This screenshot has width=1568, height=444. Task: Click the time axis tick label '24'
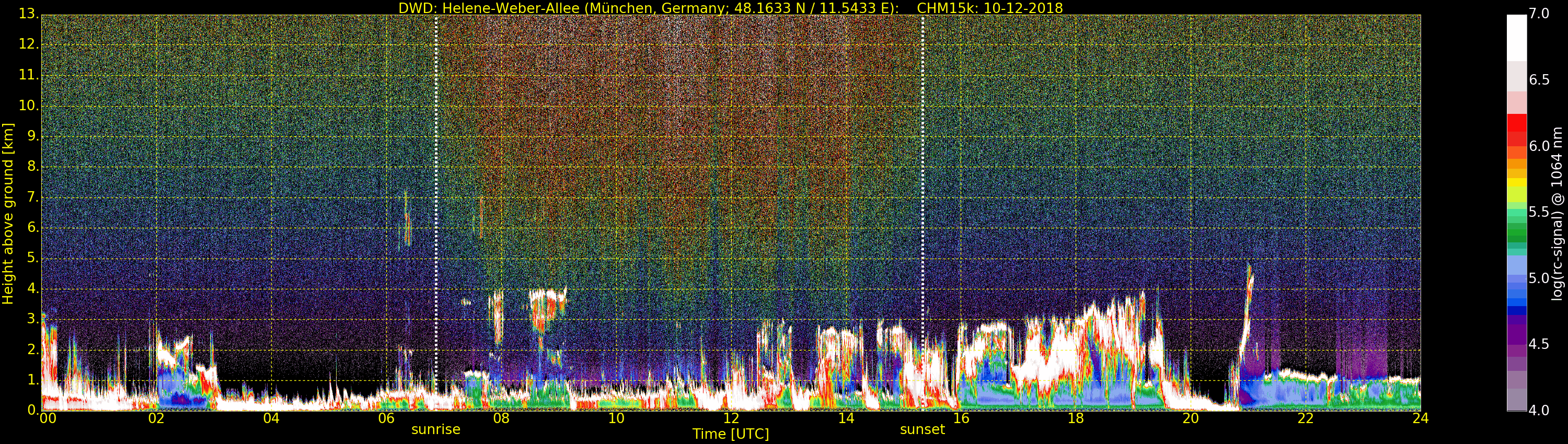click(1420, 418)
